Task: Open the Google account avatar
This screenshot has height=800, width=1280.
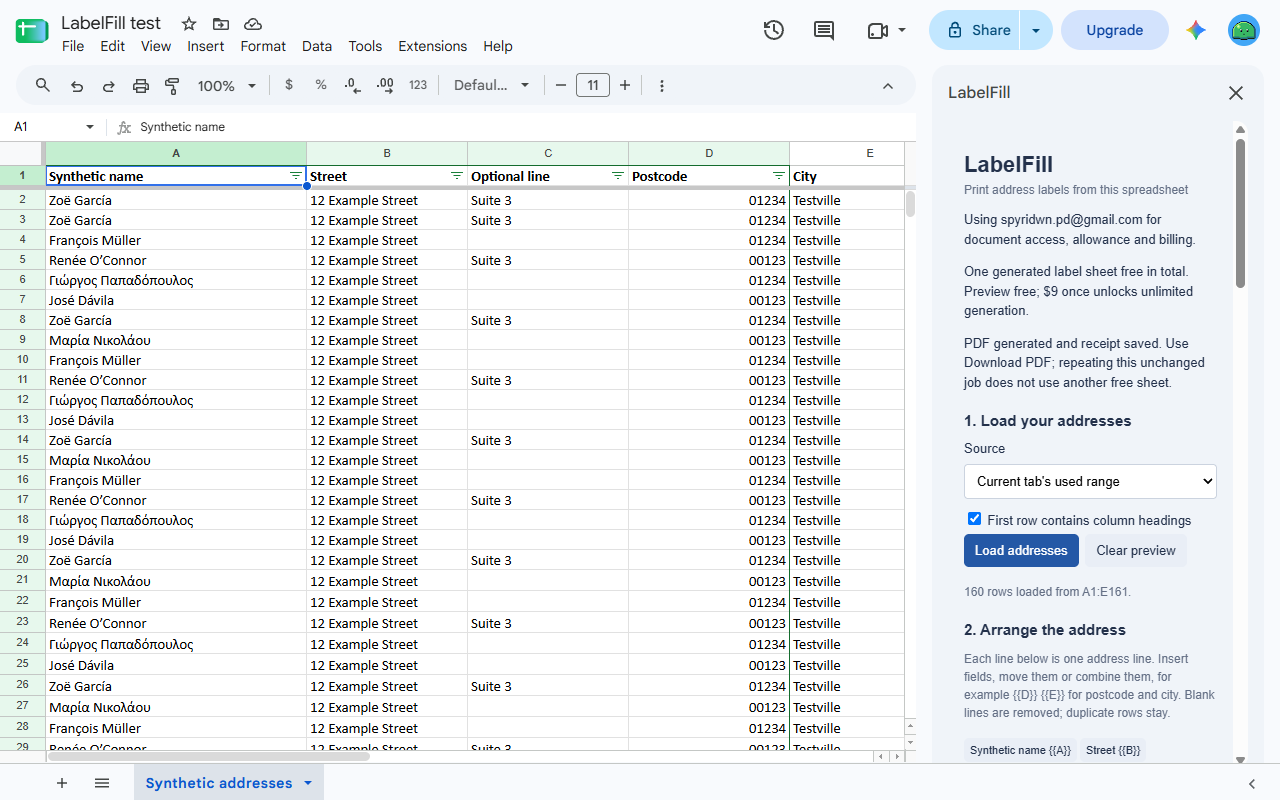Action: pyautogui.click(x=1244, y=30)
